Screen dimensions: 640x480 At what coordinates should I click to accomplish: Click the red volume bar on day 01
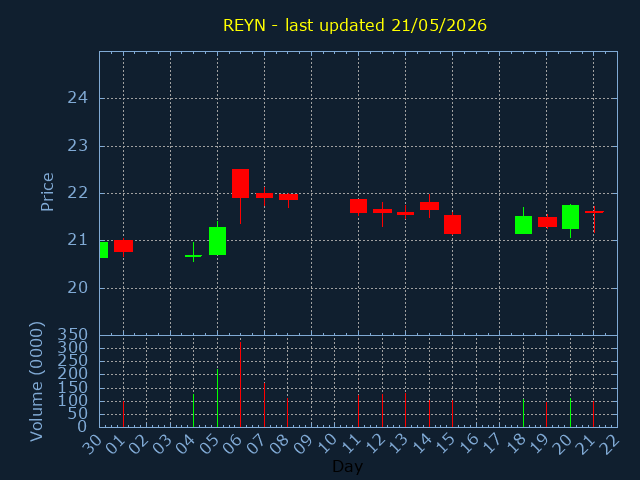tap(123, 414)
